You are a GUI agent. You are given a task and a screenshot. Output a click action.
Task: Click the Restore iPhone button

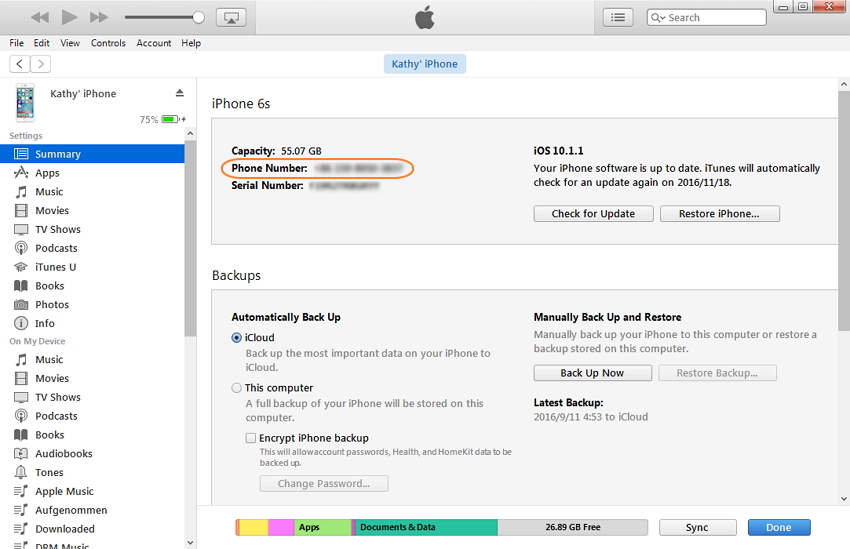pyautogui.click(x=719, y=214)
